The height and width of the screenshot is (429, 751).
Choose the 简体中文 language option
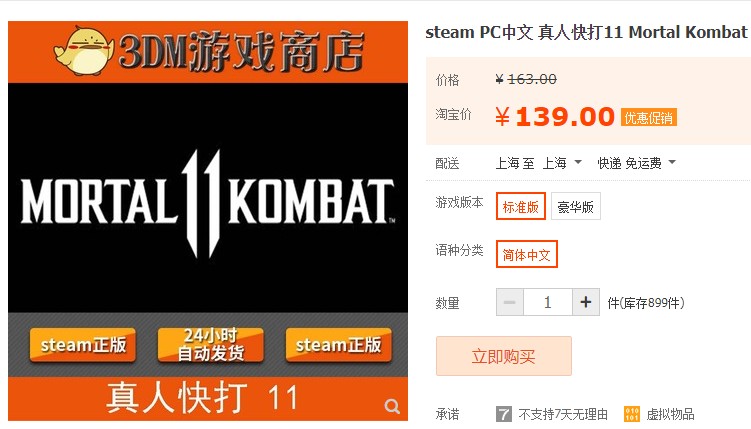526,254
